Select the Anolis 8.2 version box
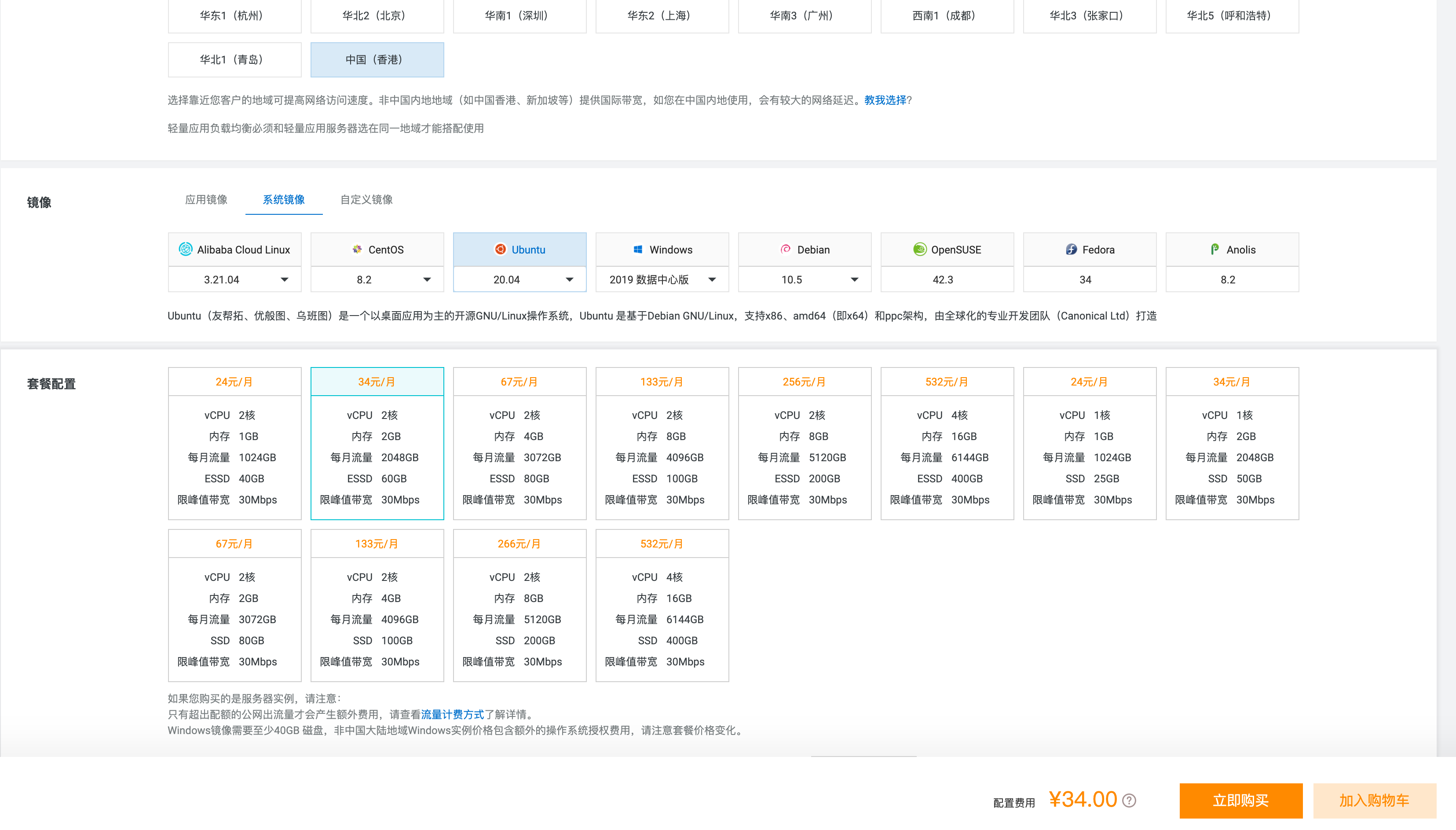The image size is (1456, 830). point(1232,279)
